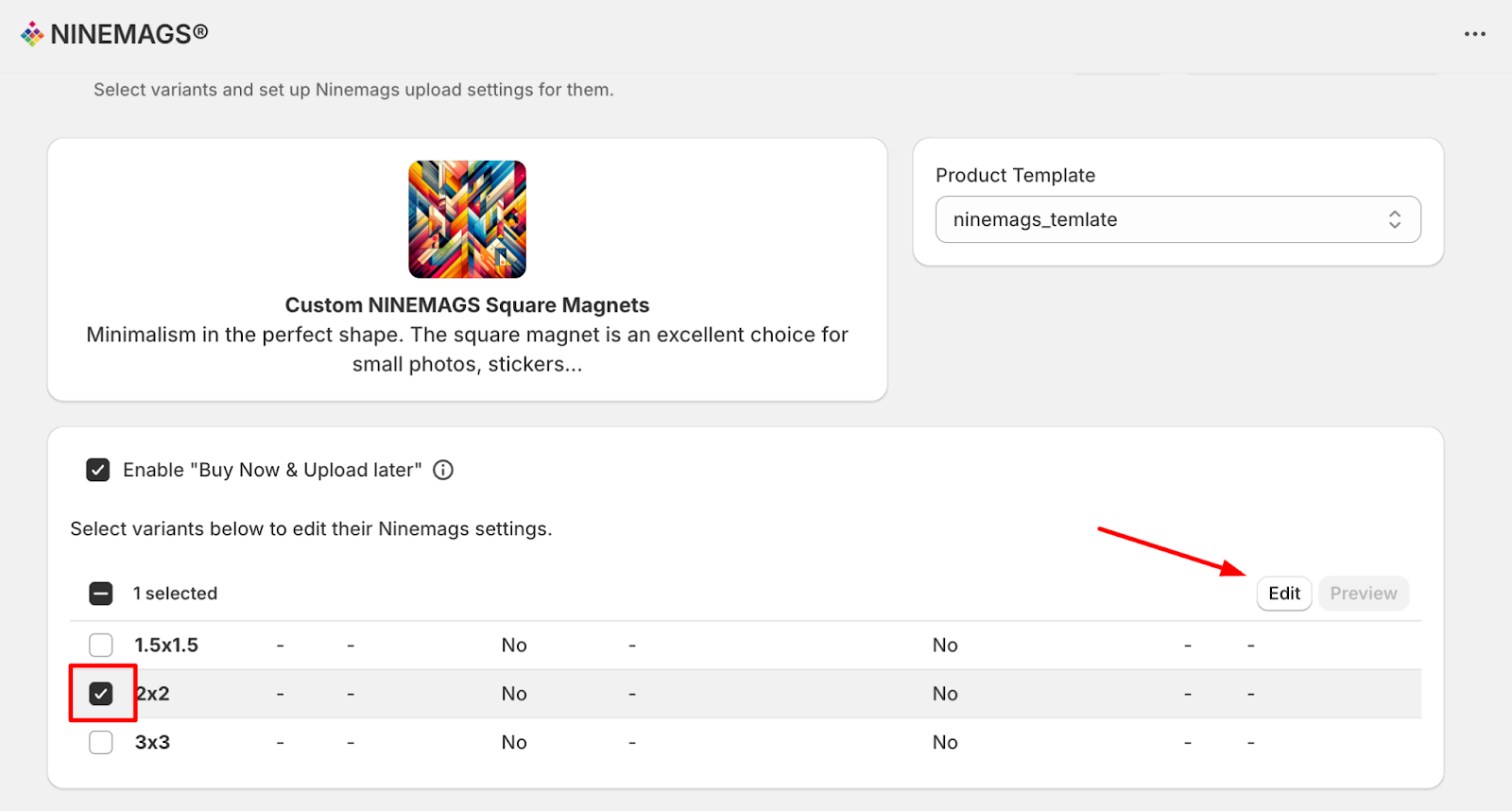Viewport: 1512px width, 811px height.
Task: Click the "1 selected" label
Action: click(175, 594)
